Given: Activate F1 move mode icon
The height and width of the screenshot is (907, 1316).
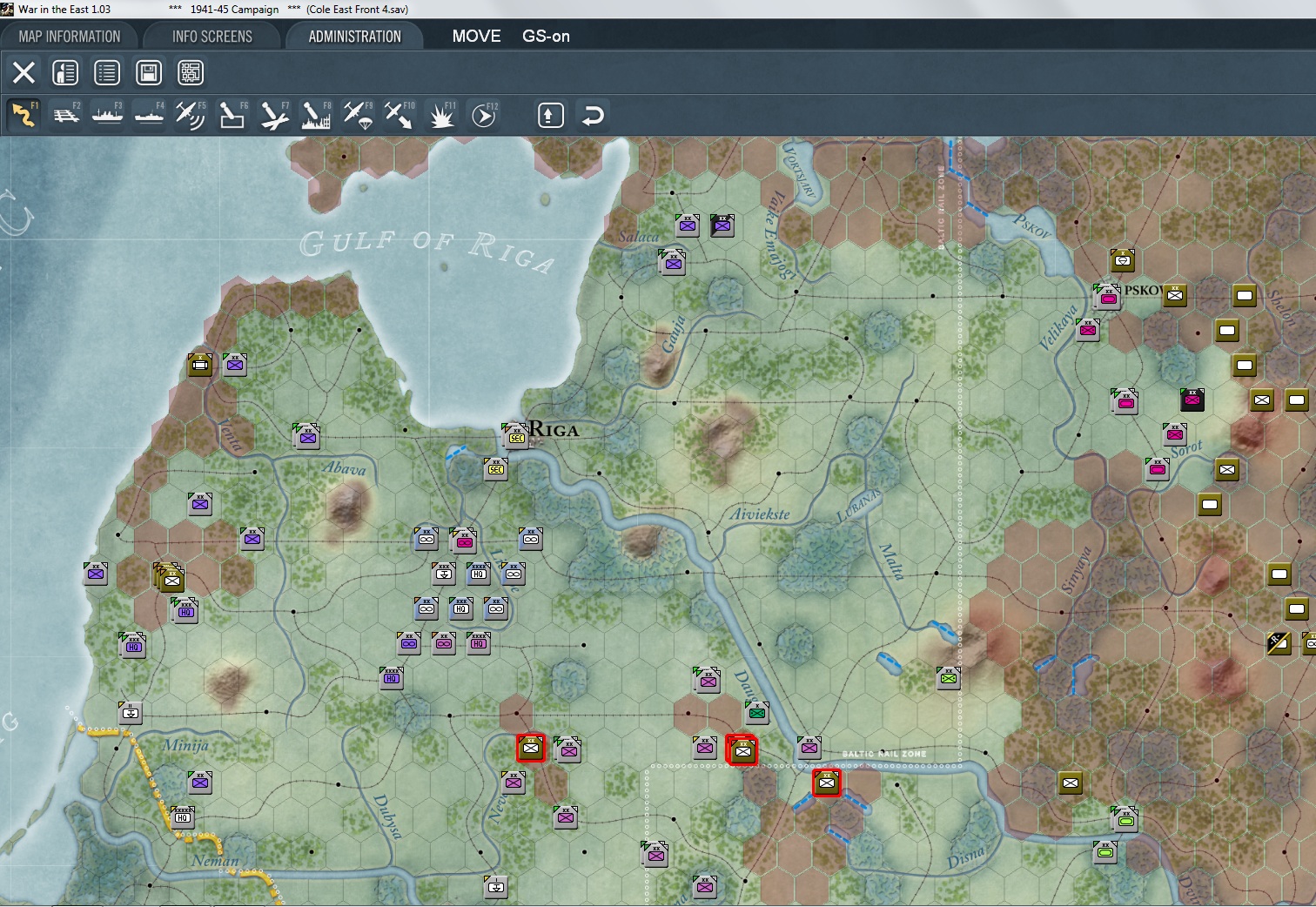Looking at the screenshot, I should [x=23, y=115].
